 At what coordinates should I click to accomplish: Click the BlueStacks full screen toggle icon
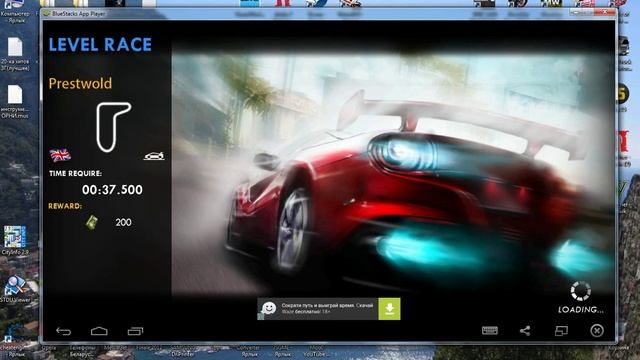pos(561,331)
